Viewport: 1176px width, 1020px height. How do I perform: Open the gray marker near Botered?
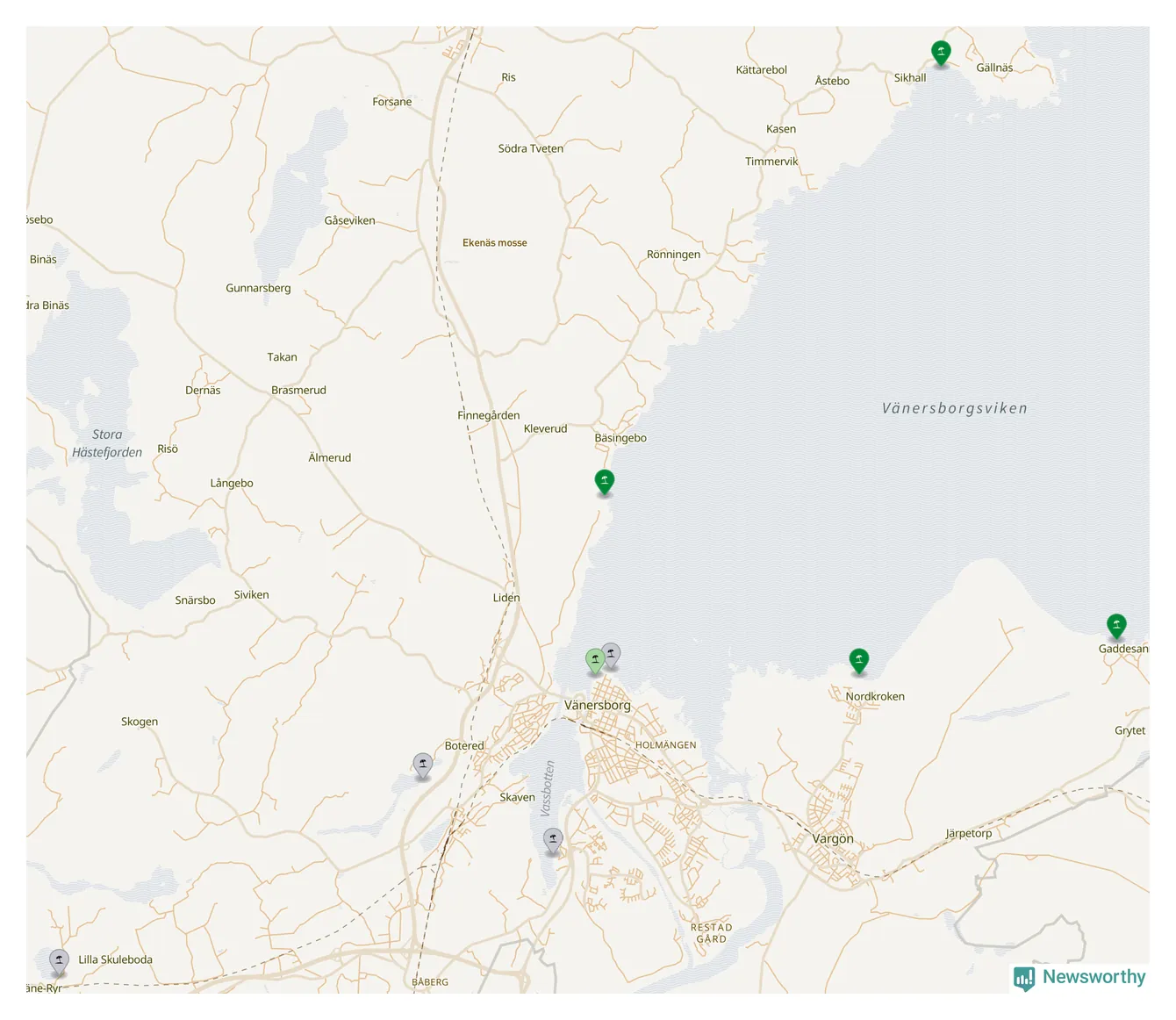(x=423, y=765)
